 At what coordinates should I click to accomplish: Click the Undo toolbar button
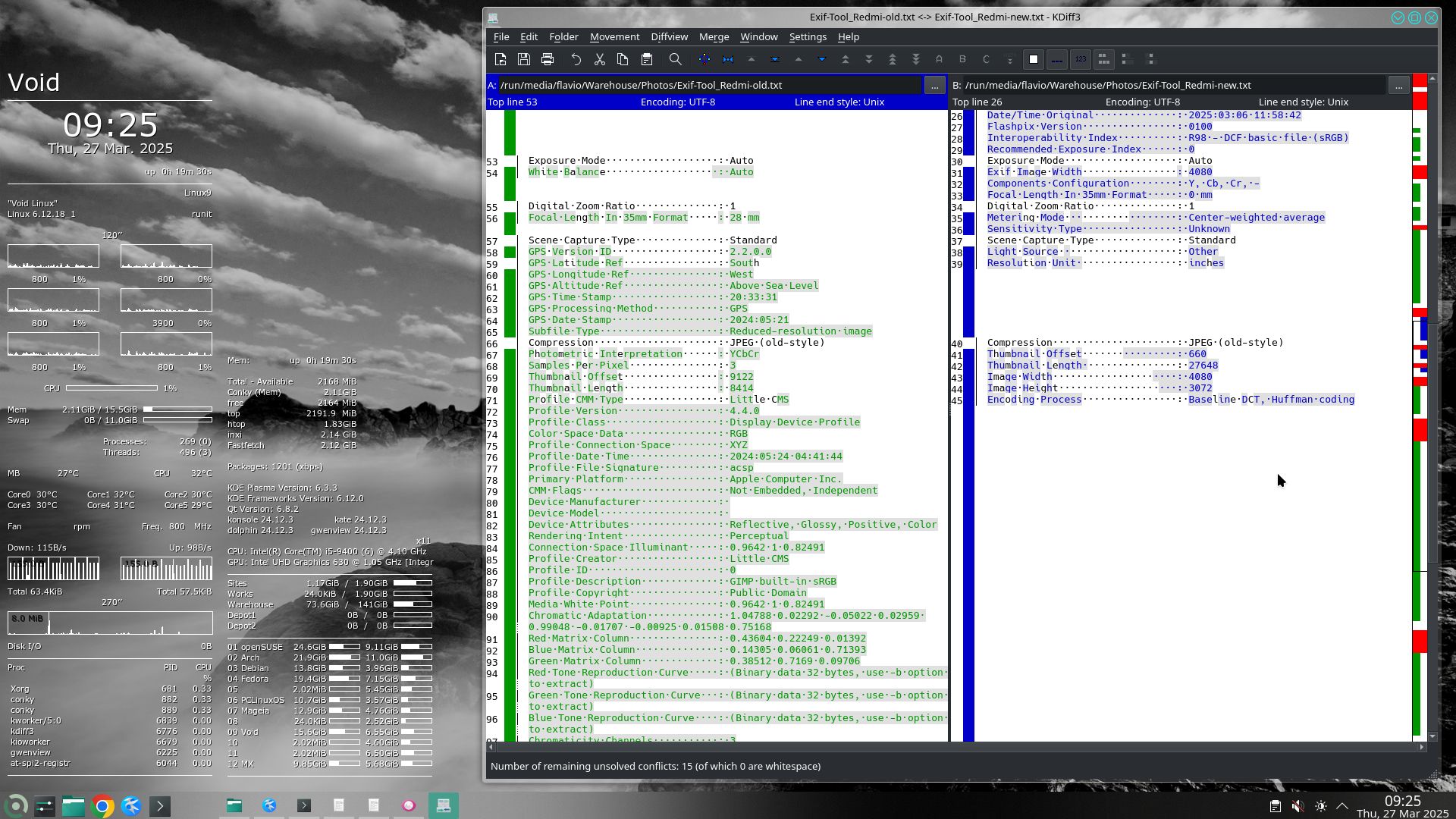click(576, 59)
